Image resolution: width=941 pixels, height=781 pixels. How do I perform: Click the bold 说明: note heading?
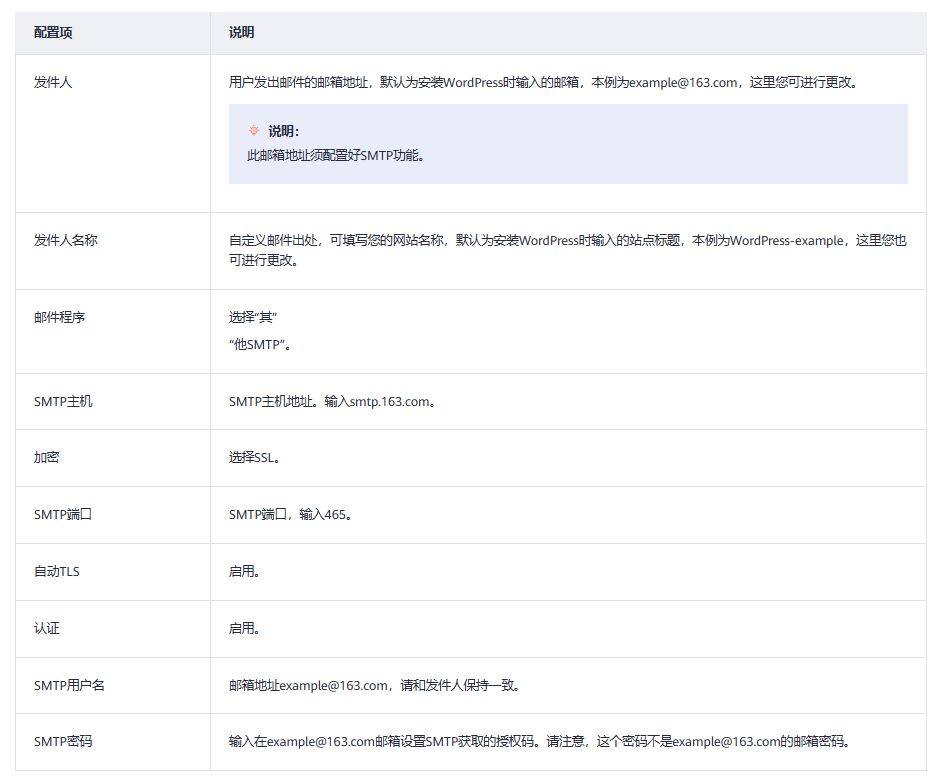point(283,131)
